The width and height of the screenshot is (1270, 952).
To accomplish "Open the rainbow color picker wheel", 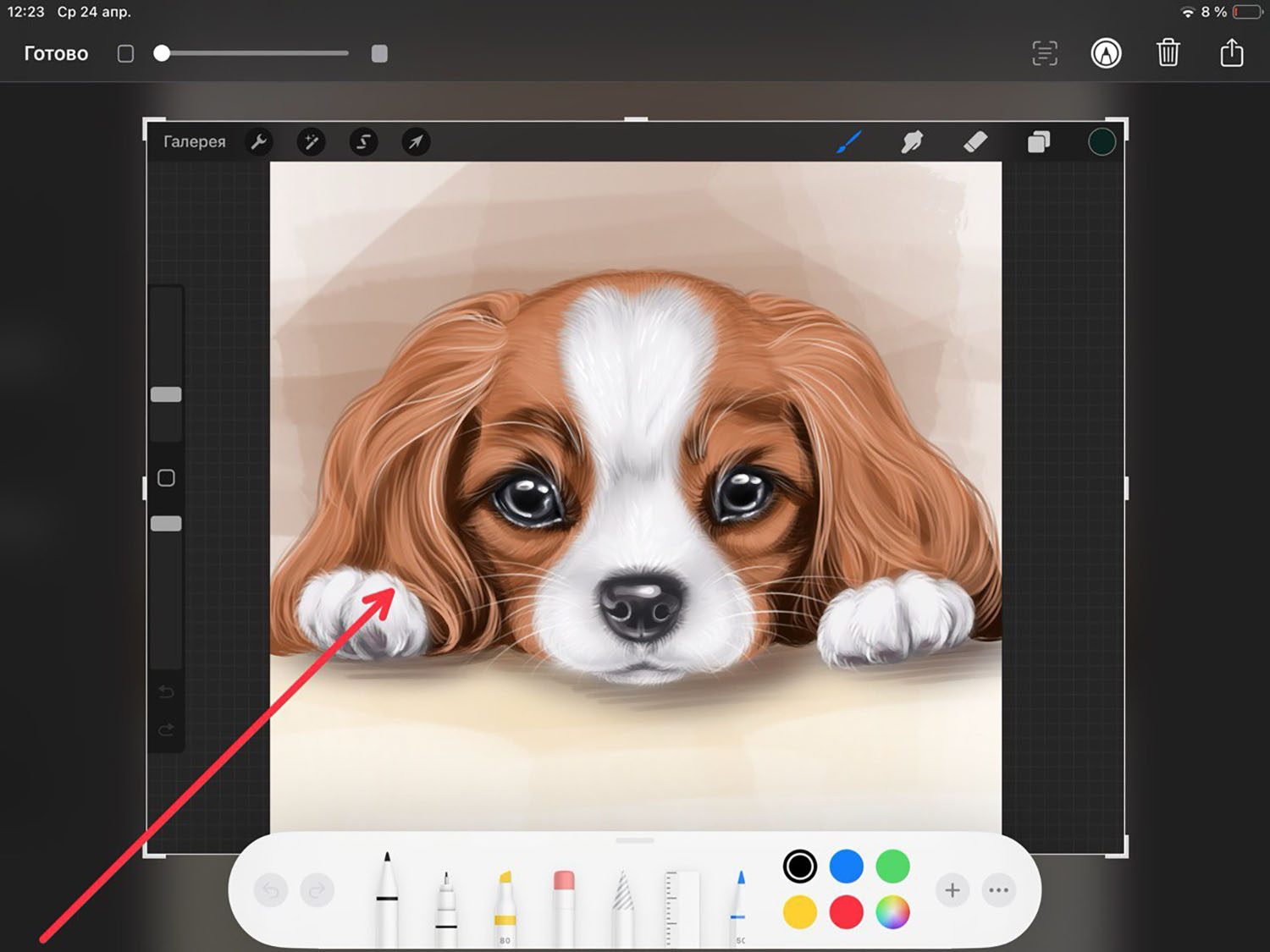I will [x=892, y=912].
